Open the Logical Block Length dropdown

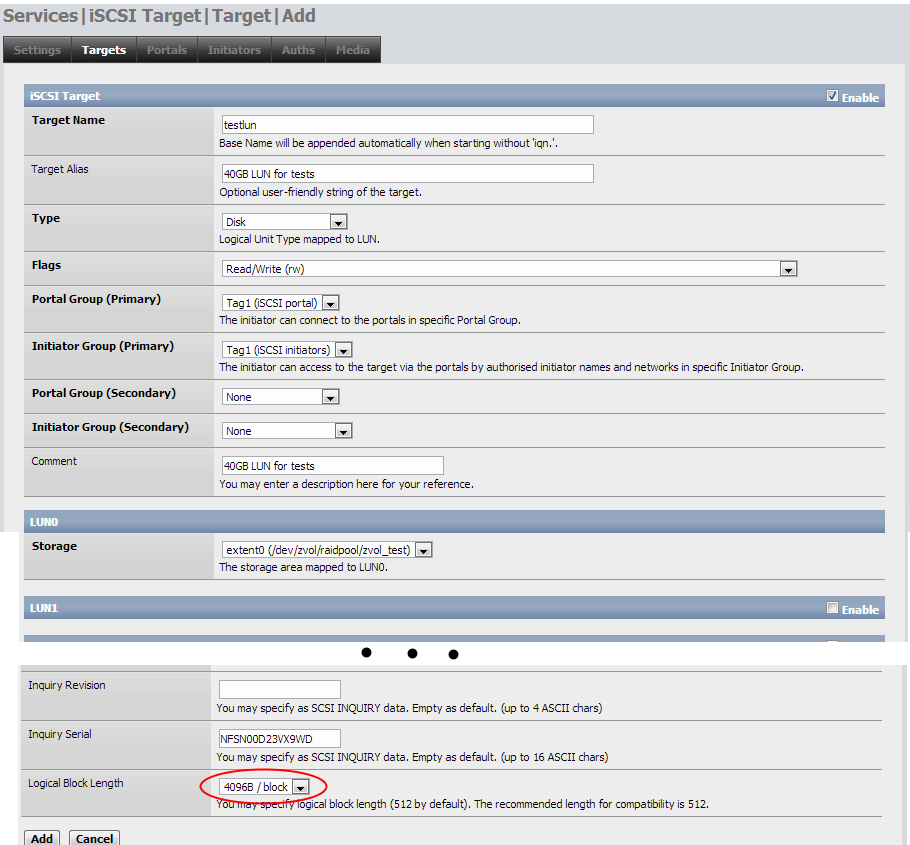pos(264,787)
